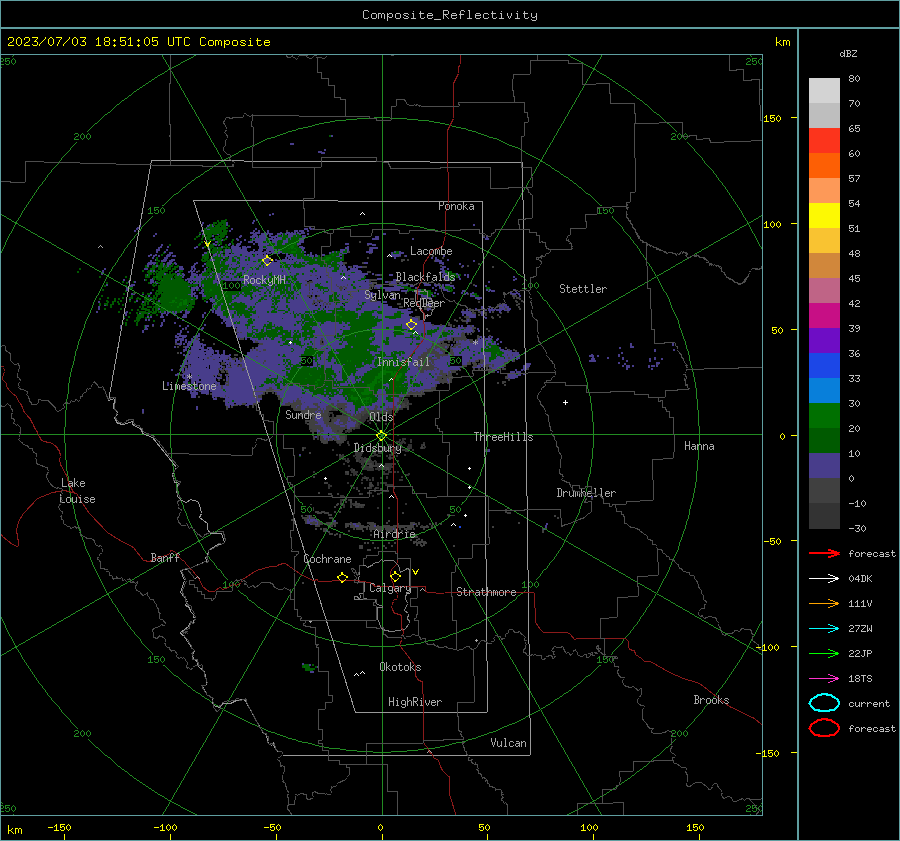Click the Okotoks city label
This screenshot has height=841, width=900.
tap(400, 667)
